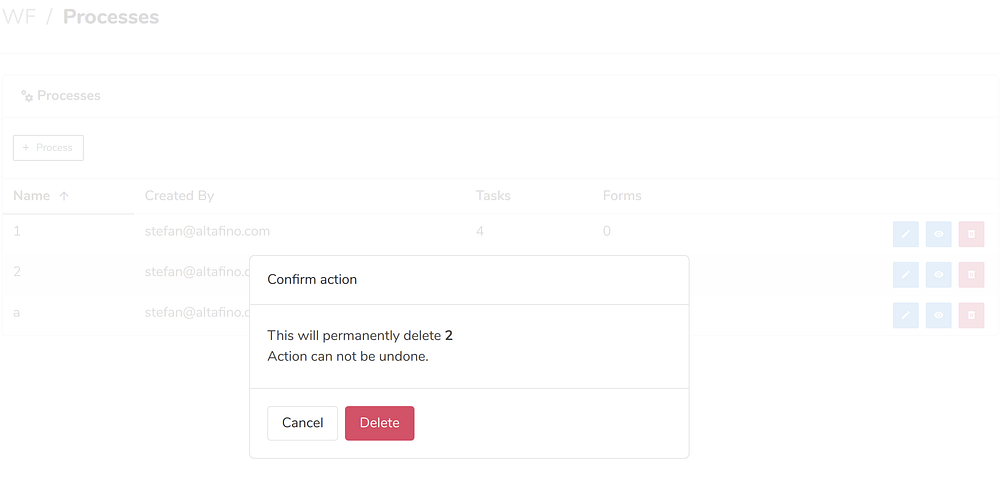Click the Forms column header
Screen dimensions: 1000x478
(622, 196)
